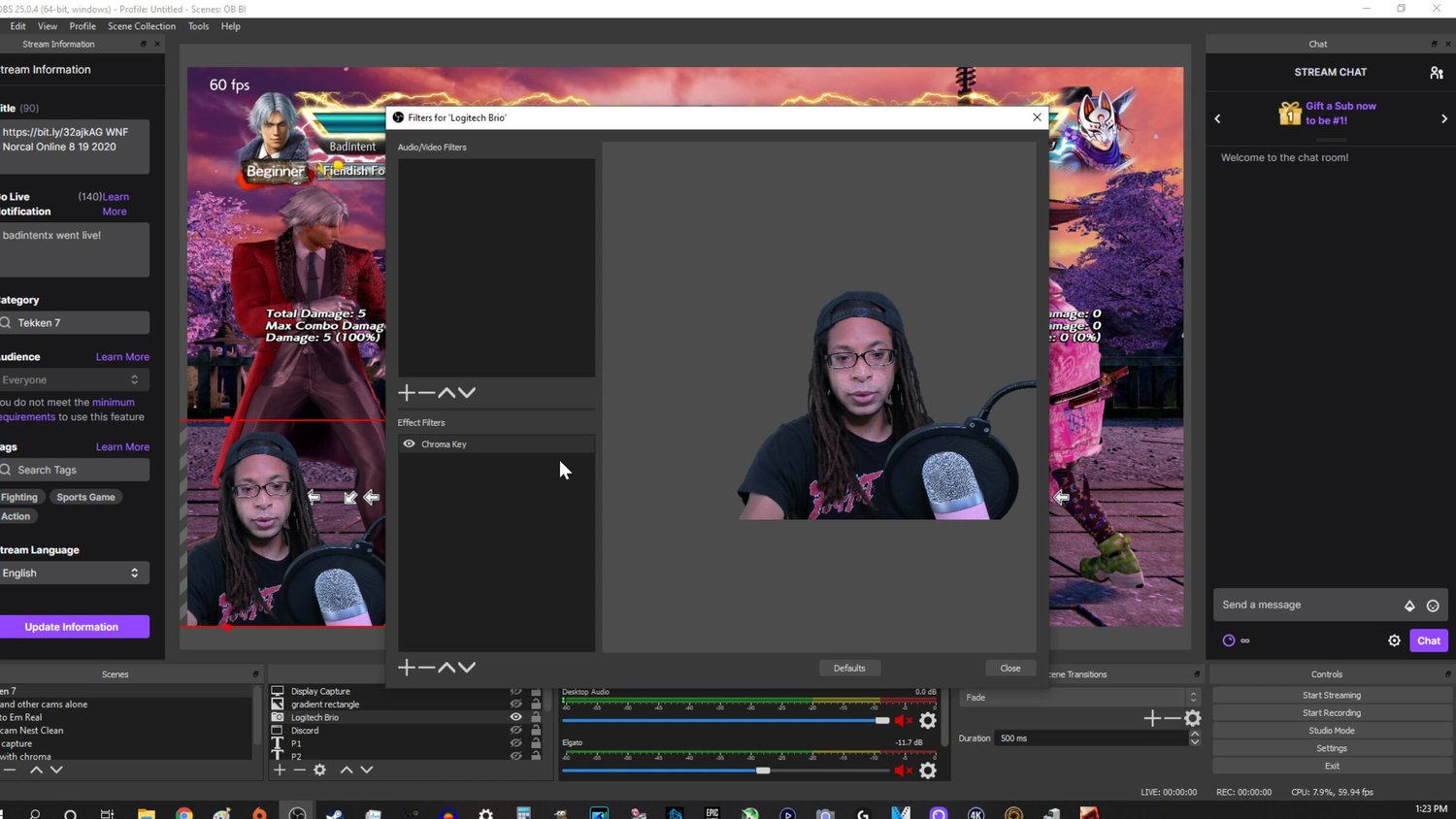Click the Start Streaming button
Screen dimensions: 1456x819
(x=1331, y=695)
